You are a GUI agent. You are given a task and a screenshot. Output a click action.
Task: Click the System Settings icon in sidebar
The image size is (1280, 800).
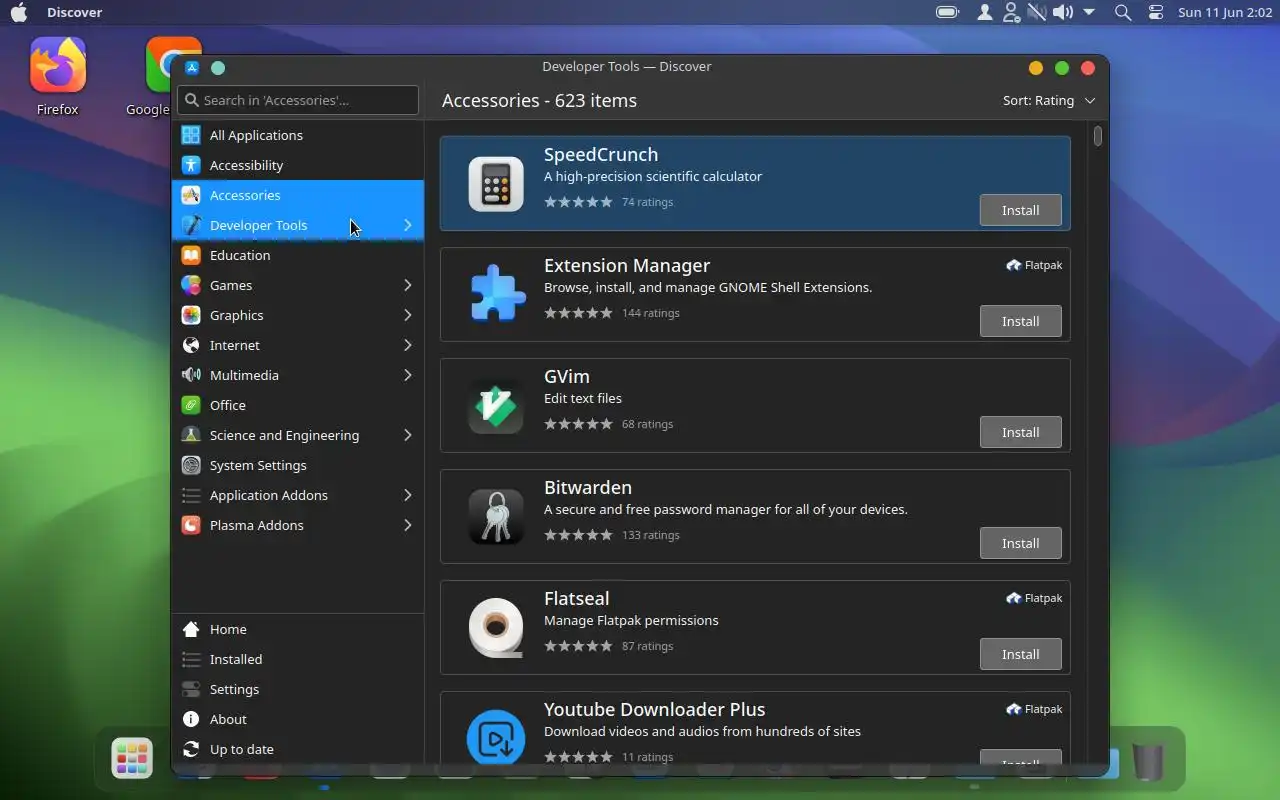191,465
